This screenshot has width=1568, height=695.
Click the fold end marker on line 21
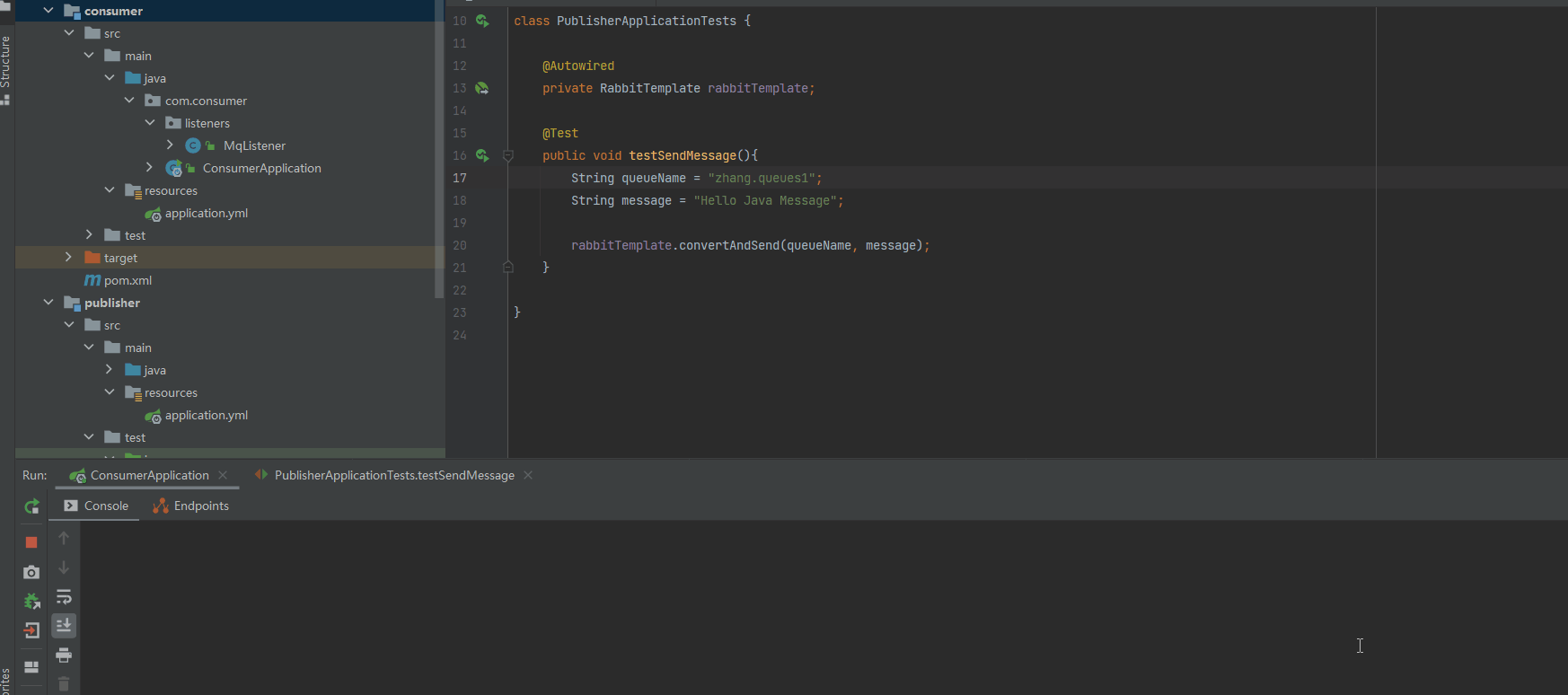click(x=508, y=267)
